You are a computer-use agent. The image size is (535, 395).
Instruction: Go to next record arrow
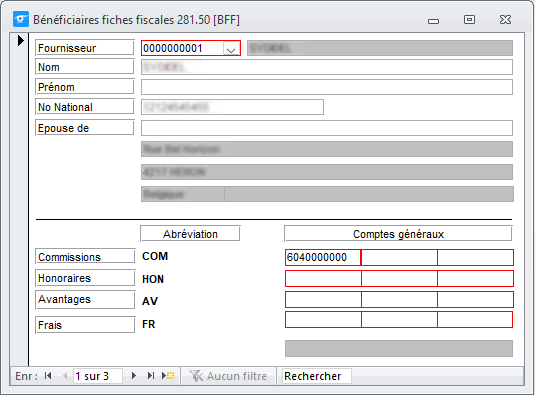[134, 376]
